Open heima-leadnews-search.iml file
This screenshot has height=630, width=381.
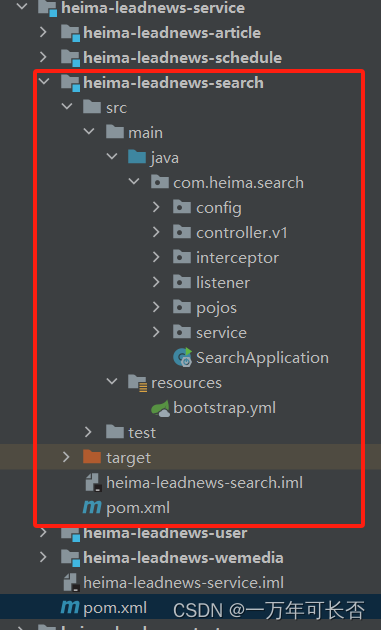pyautogui.click(x=205, y=483)
